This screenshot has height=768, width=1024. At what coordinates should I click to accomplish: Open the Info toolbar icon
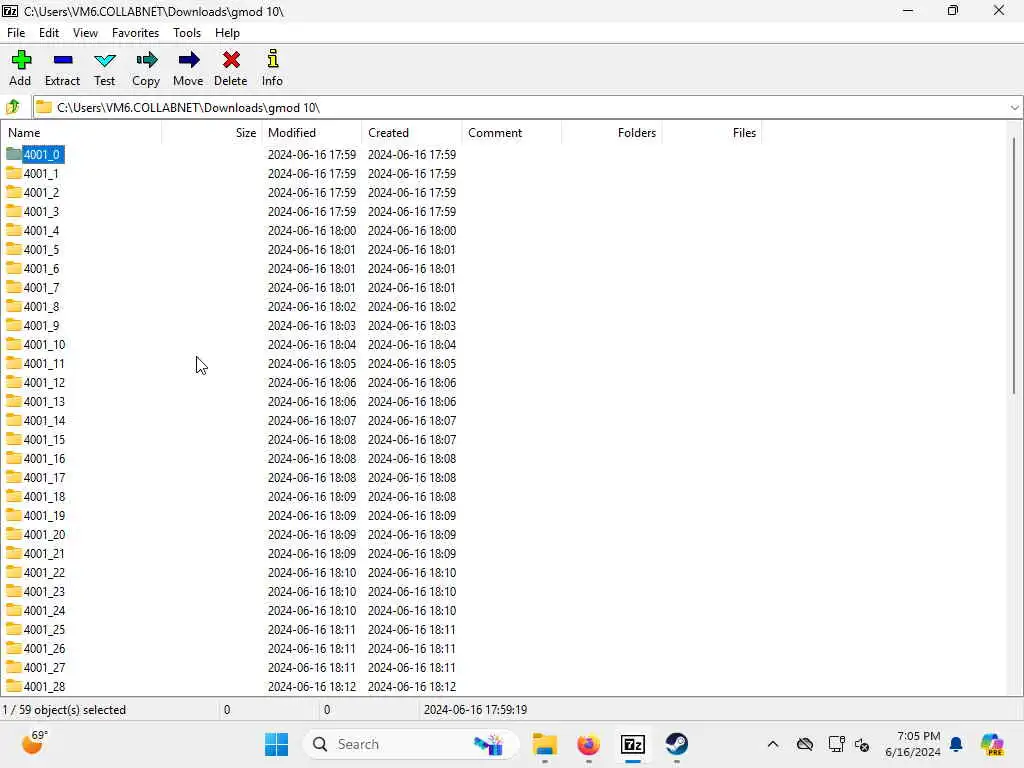pos(273,59)
